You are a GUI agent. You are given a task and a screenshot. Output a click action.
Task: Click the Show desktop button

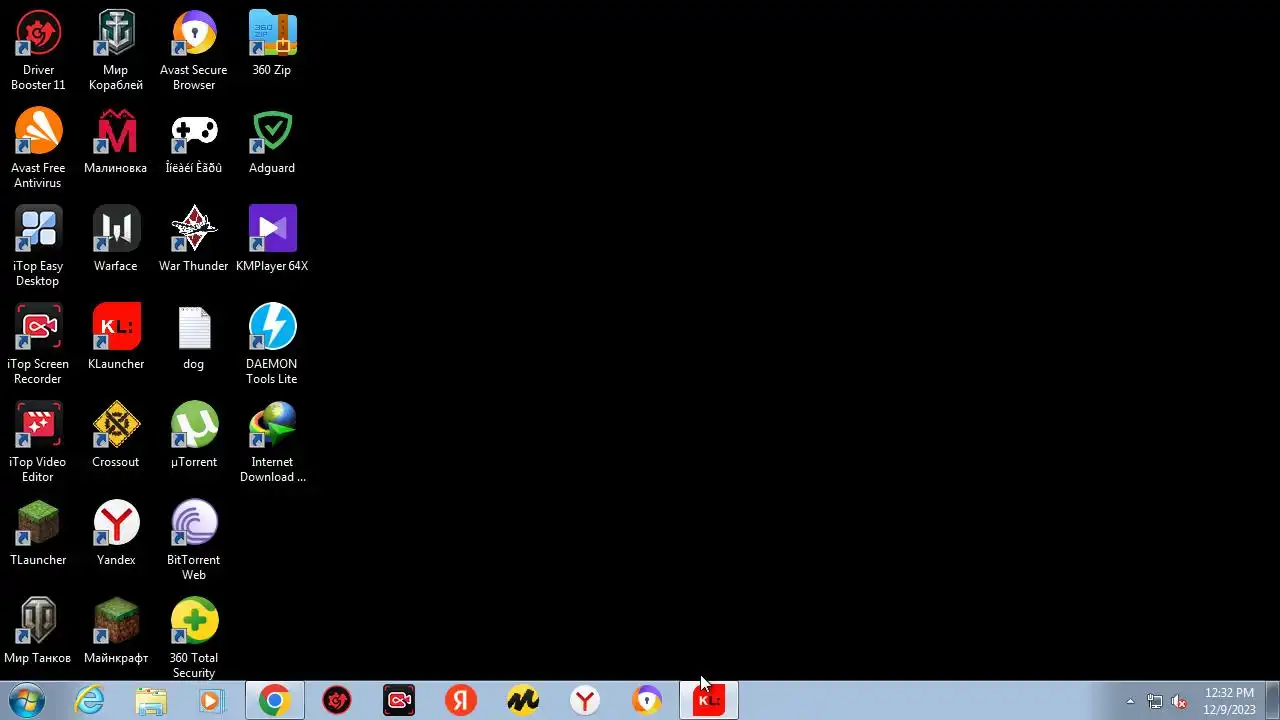[x=1272, y=701]
